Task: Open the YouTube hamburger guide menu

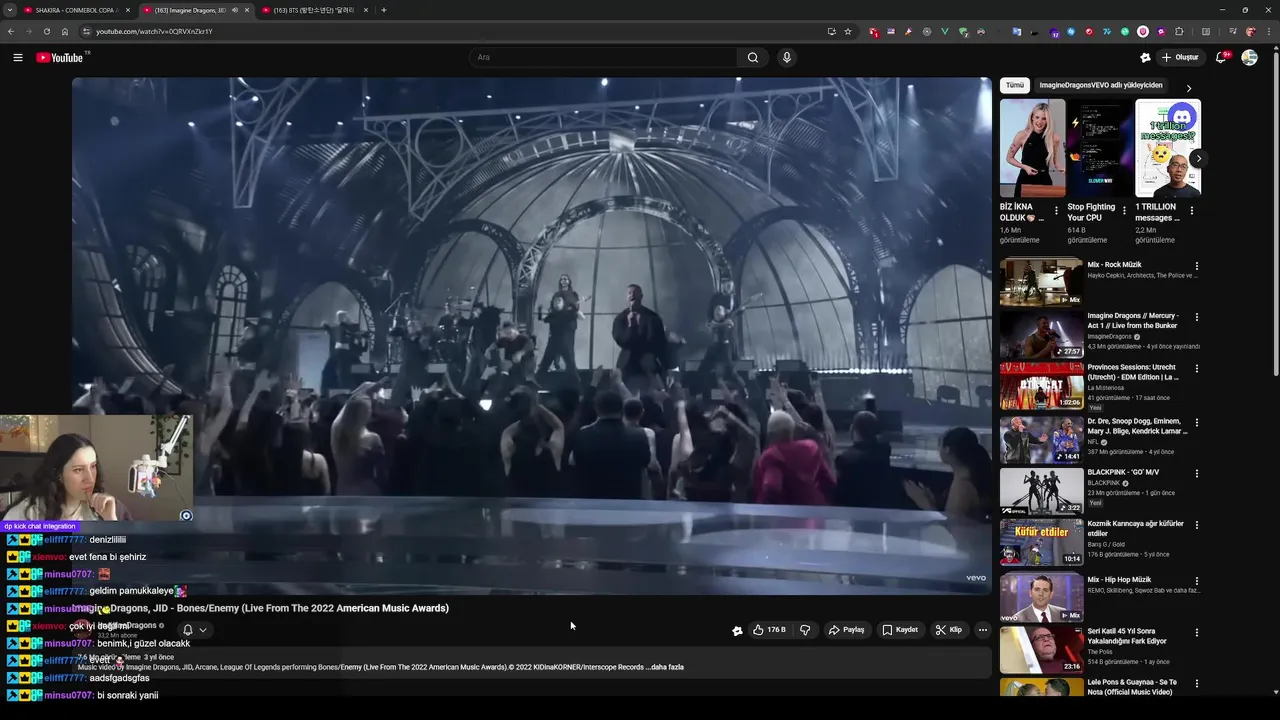Action: (x=17, y=57)
